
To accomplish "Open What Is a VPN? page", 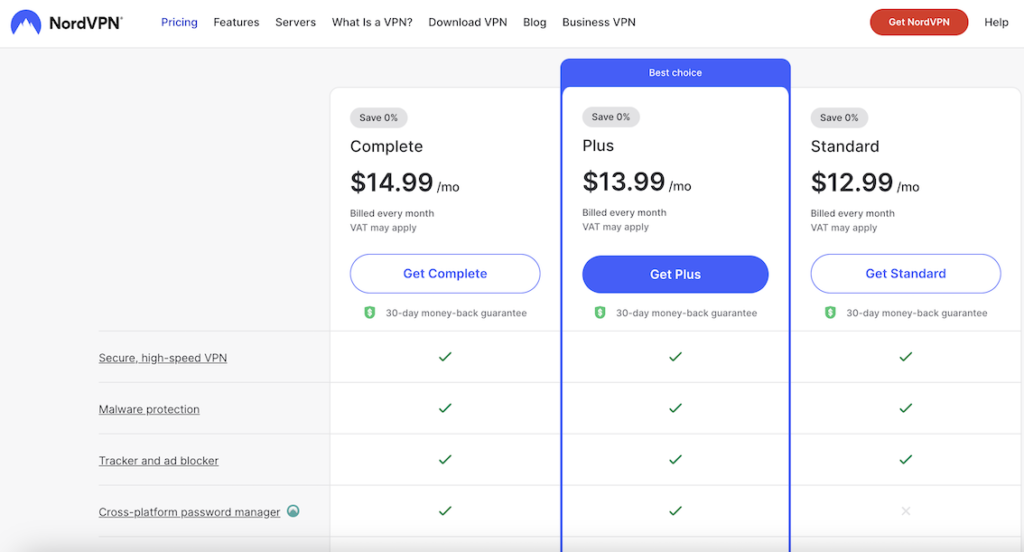I will (372, 22).
